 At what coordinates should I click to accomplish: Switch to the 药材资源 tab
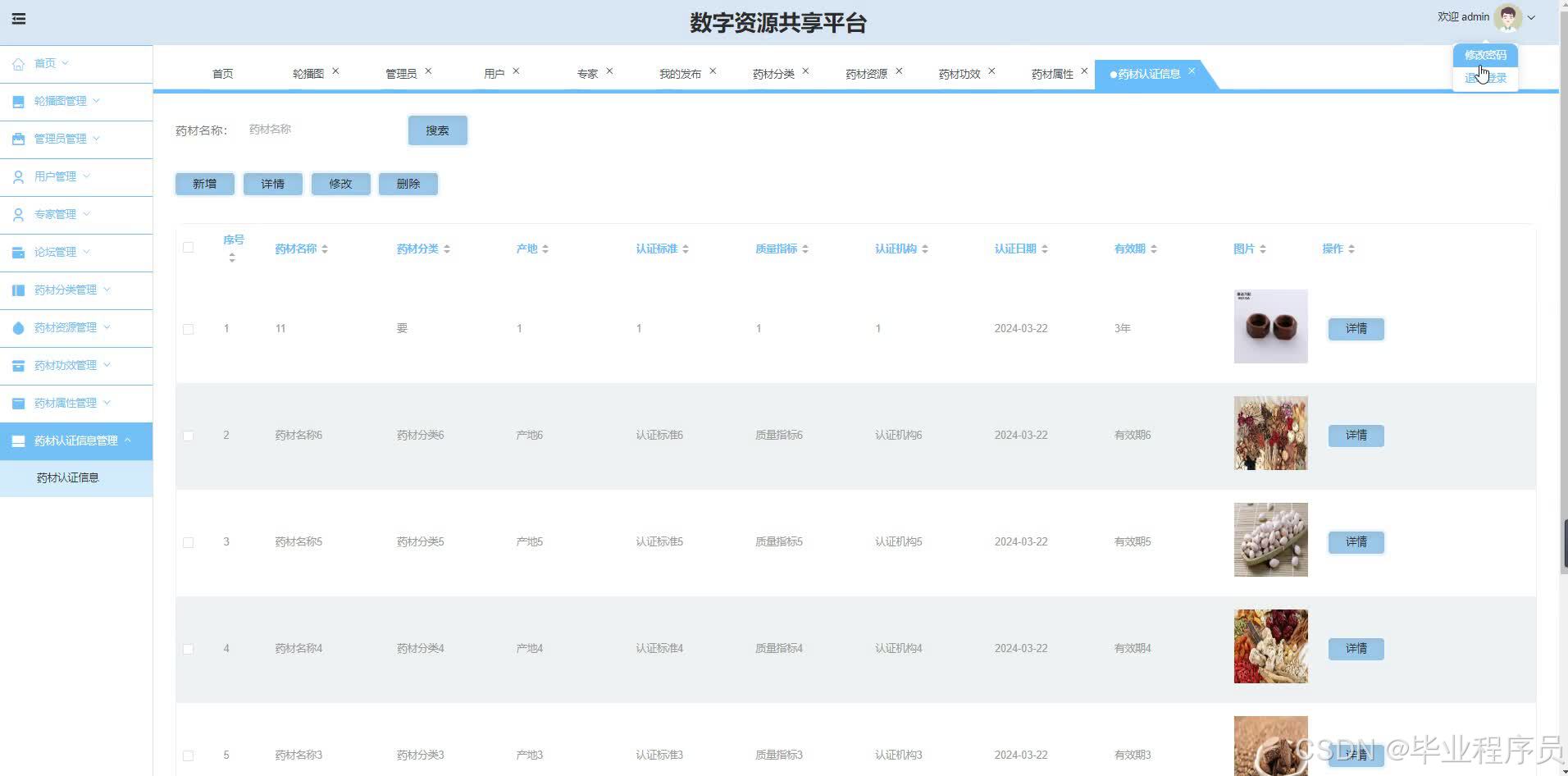[866, 74]
